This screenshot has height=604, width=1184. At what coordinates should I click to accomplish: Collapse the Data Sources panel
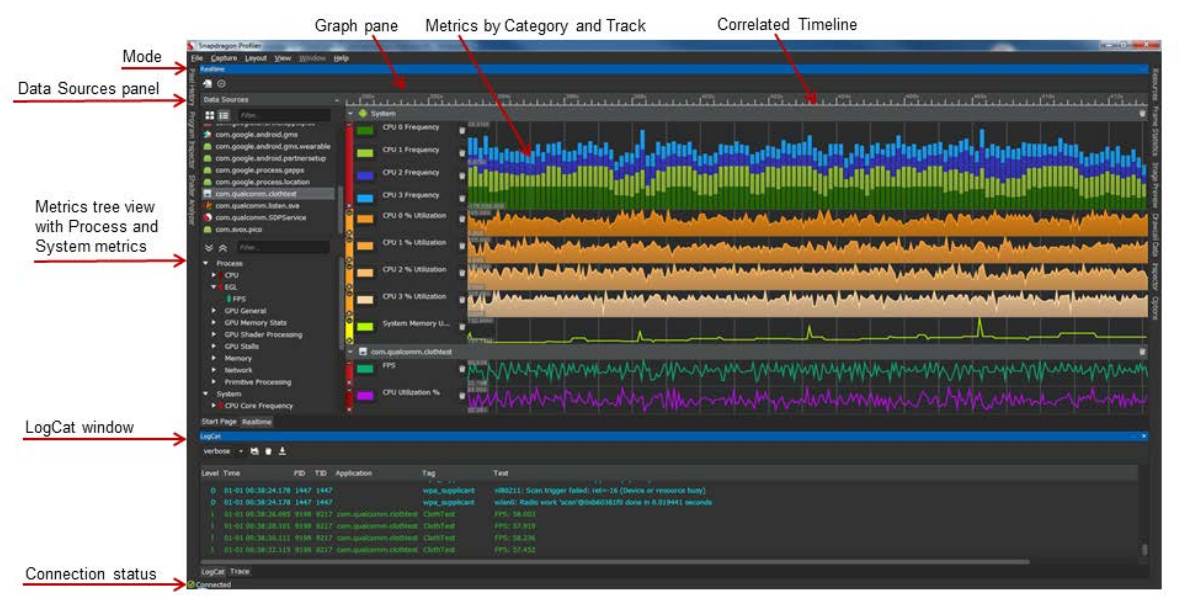337,100
